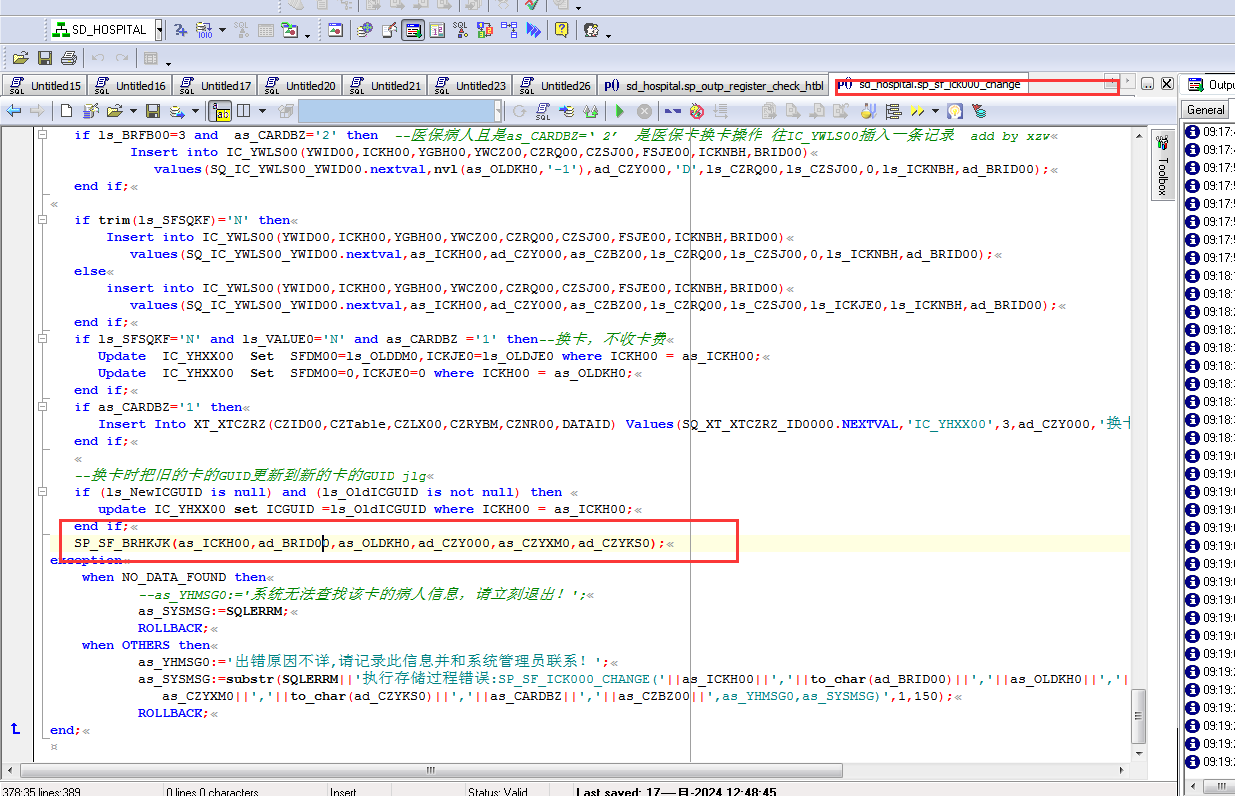Click the new blank document icon
1235x796 pixels.
[x=66, y=111]
